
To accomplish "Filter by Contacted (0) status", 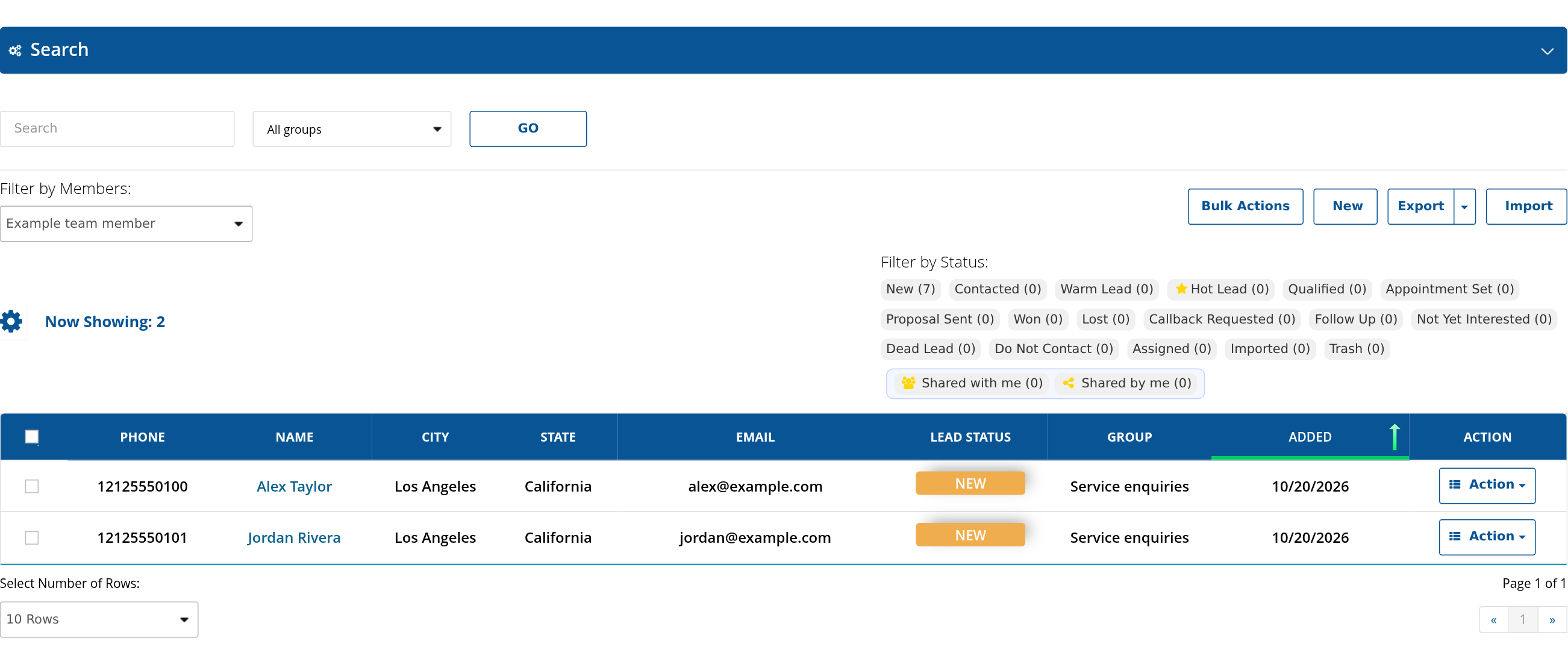I will 998,289.
